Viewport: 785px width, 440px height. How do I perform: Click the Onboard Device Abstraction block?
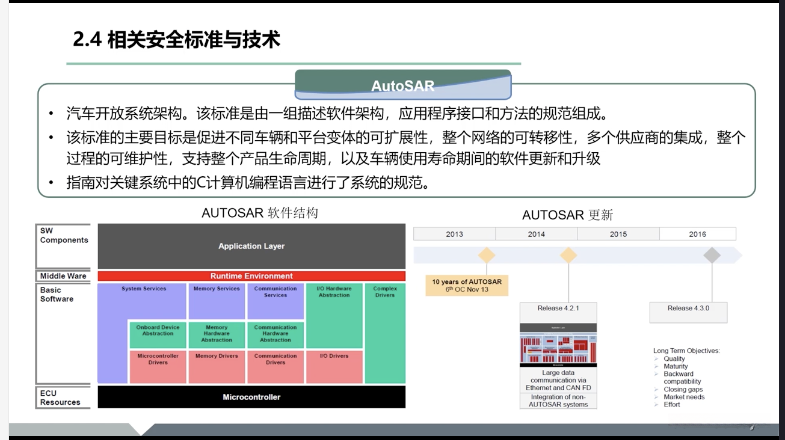coord(158,334)
